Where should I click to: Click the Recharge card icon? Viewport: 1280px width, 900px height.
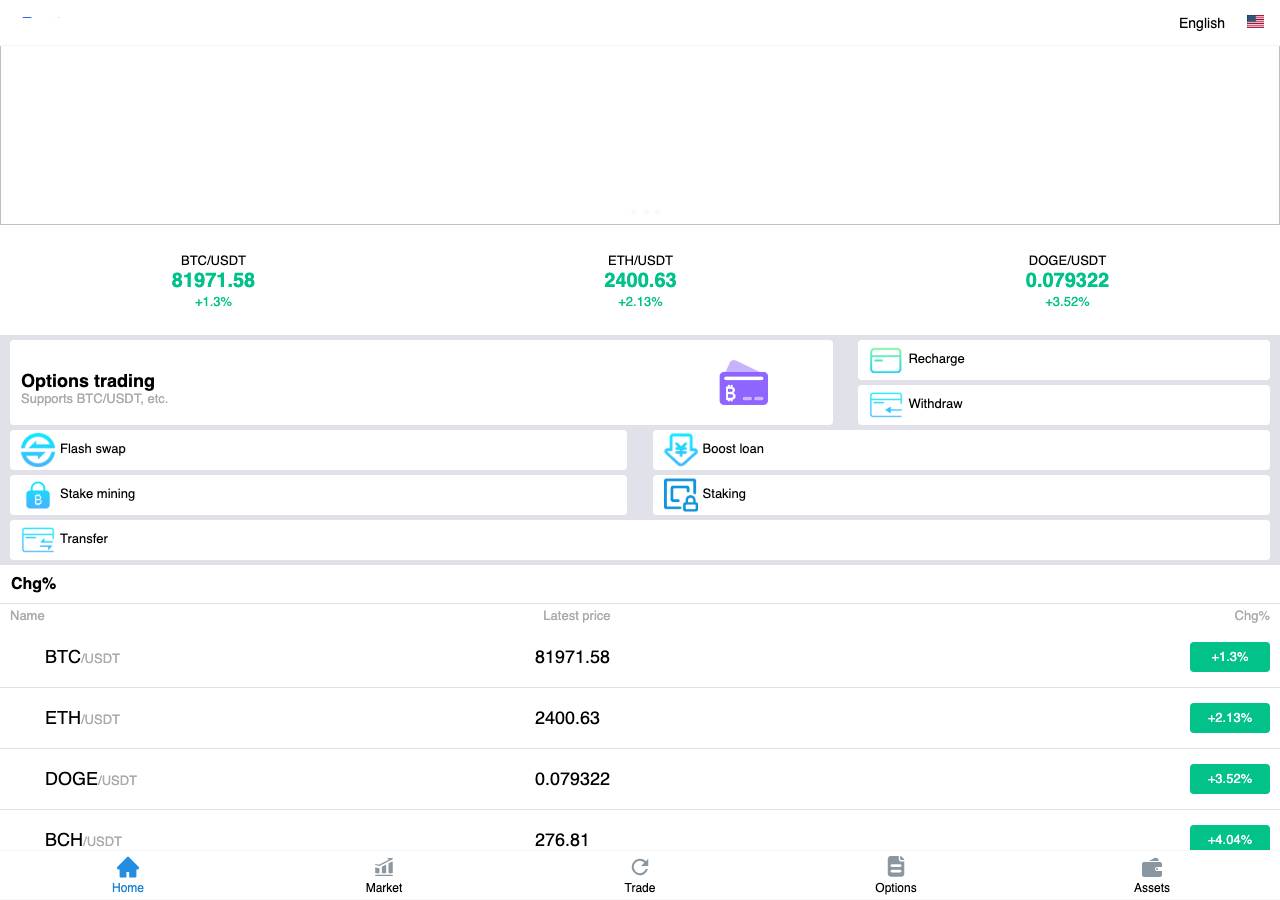[x=886, y=360]
